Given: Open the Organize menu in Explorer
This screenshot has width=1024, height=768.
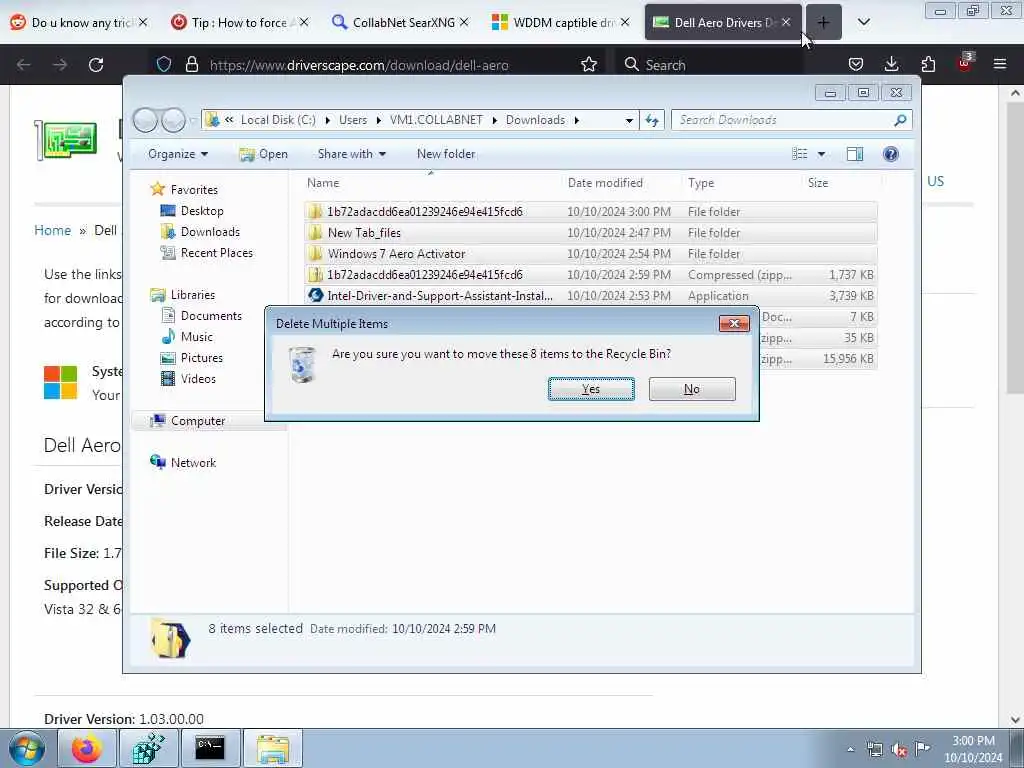Looking at the screenshot, I should click(x=178, y=154).
